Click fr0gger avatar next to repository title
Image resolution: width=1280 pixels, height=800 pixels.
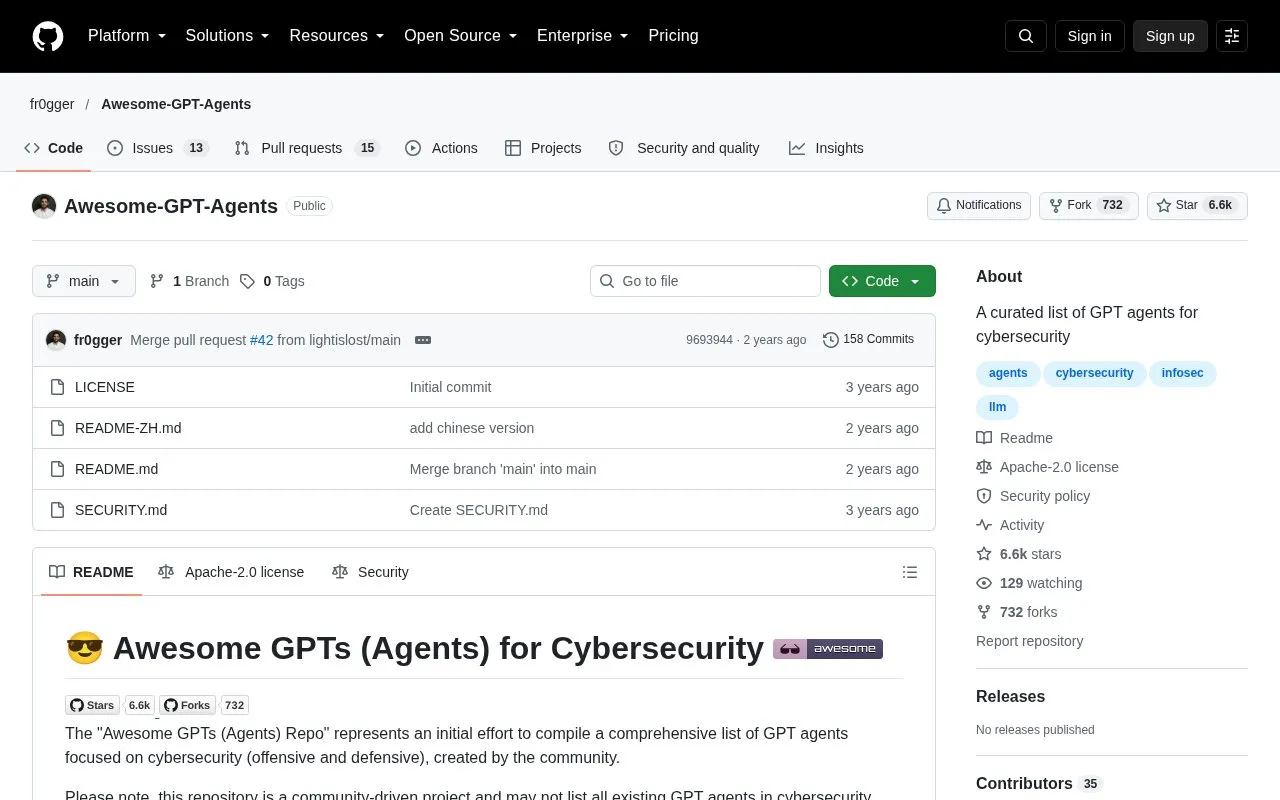pos(44,206)
